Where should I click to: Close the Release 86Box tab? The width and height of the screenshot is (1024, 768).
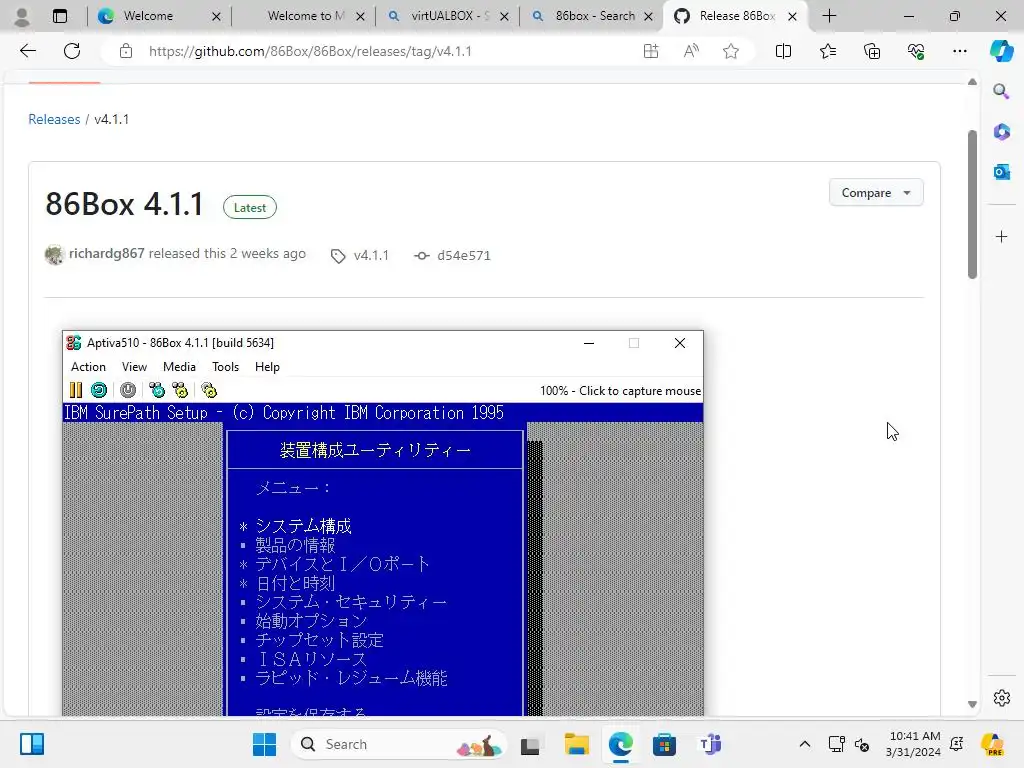792,16
